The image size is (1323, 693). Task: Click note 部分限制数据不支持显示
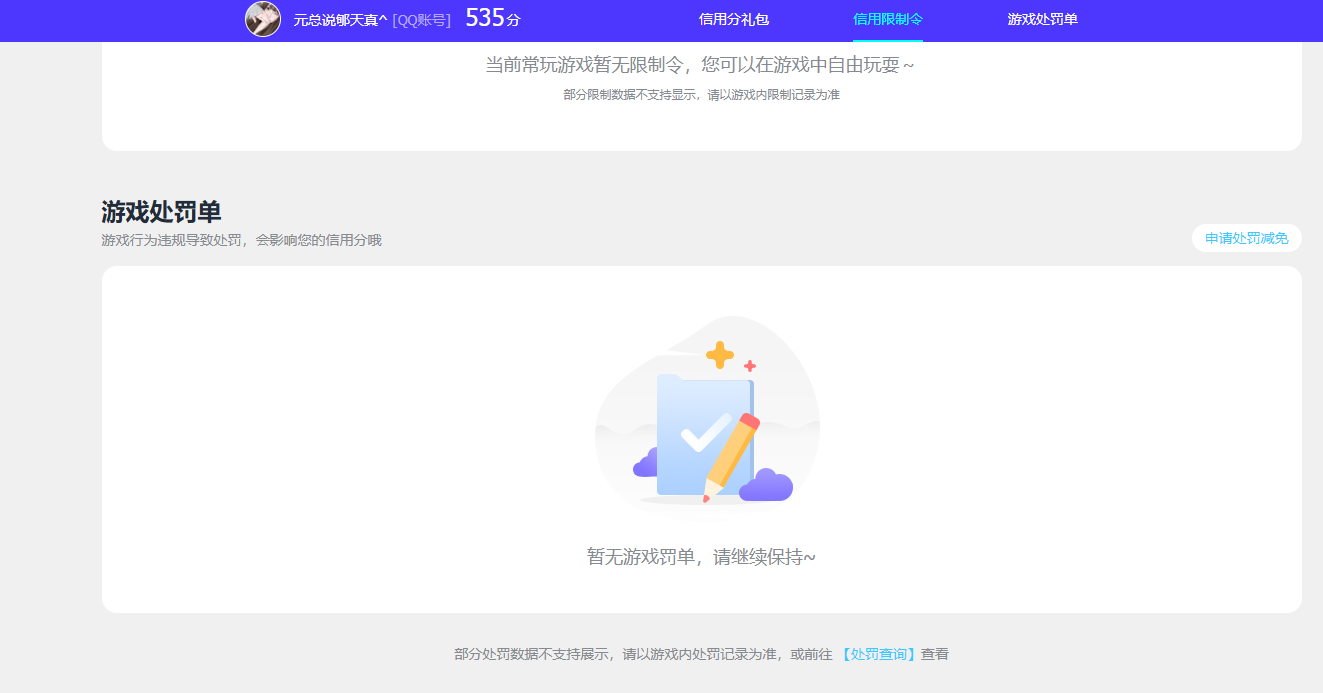[632, 95]
